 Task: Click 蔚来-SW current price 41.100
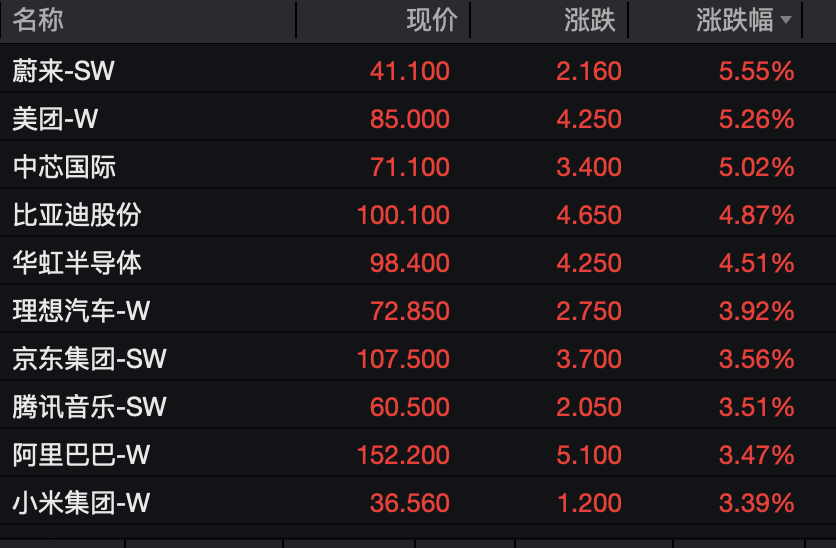pyautogui.click(x=410, y=71)
